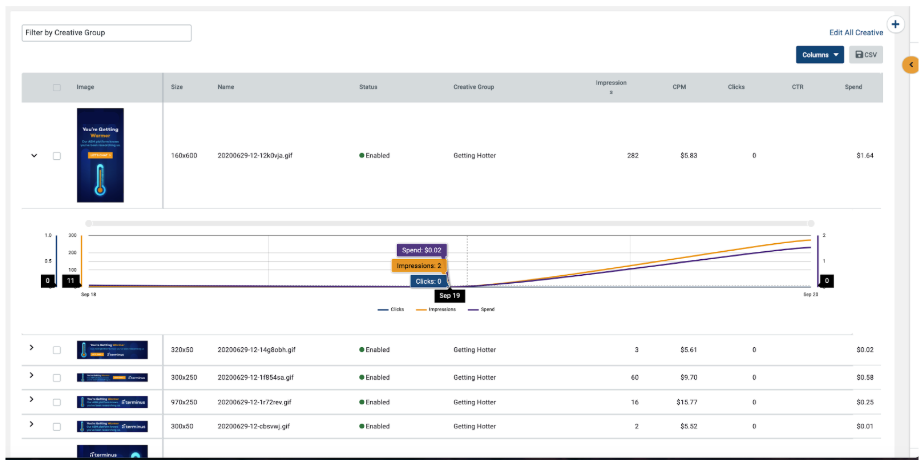Focus the Filter by Creative Group field
The width and height of the screenshot is (921, 460).
[x=106, y=33]
